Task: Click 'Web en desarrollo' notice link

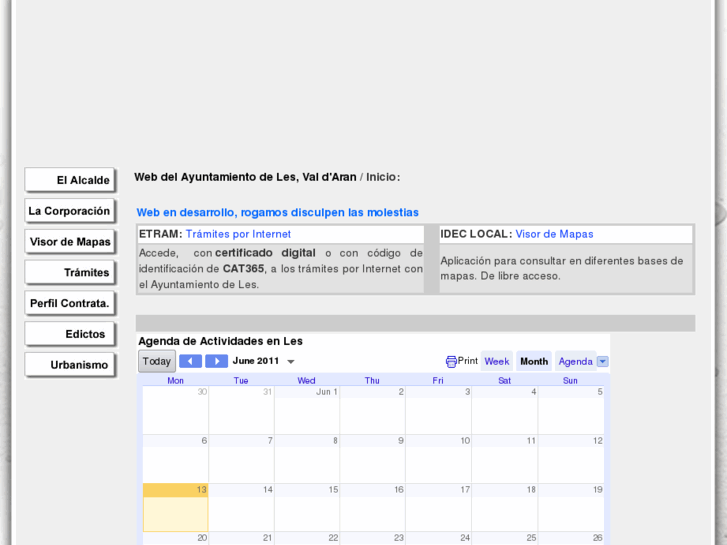Action: click(277, 212)
